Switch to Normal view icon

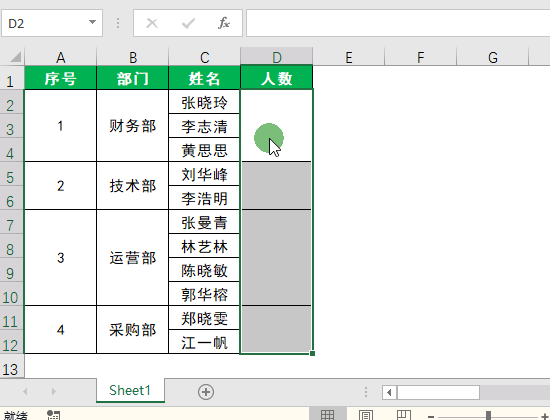328,415
